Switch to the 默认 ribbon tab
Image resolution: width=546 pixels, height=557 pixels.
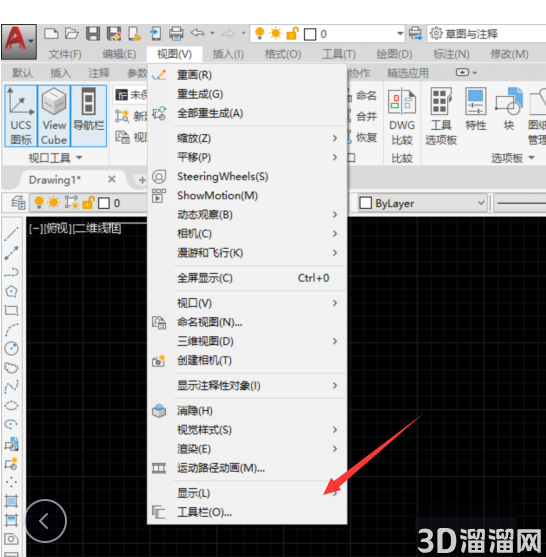click(x=22, y=73)
